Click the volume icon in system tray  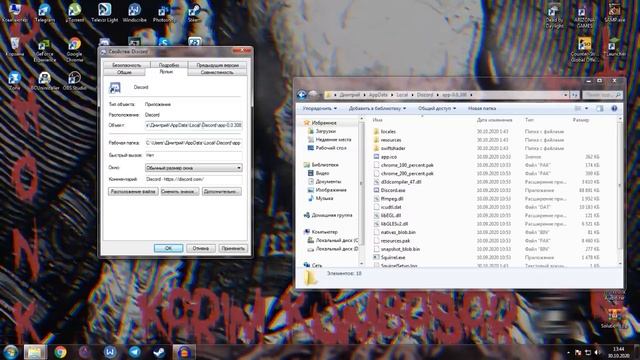597,352
